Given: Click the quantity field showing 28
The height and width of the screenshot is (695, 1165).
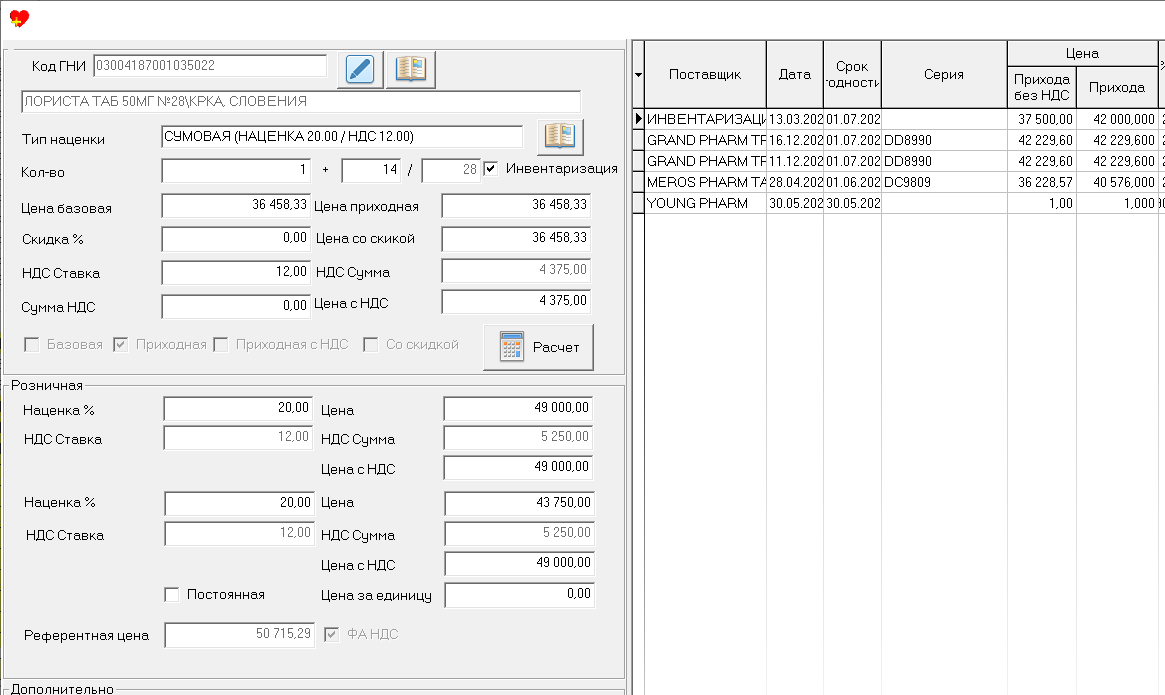Looking at the screenshot, I should click(x=451, y=170).
